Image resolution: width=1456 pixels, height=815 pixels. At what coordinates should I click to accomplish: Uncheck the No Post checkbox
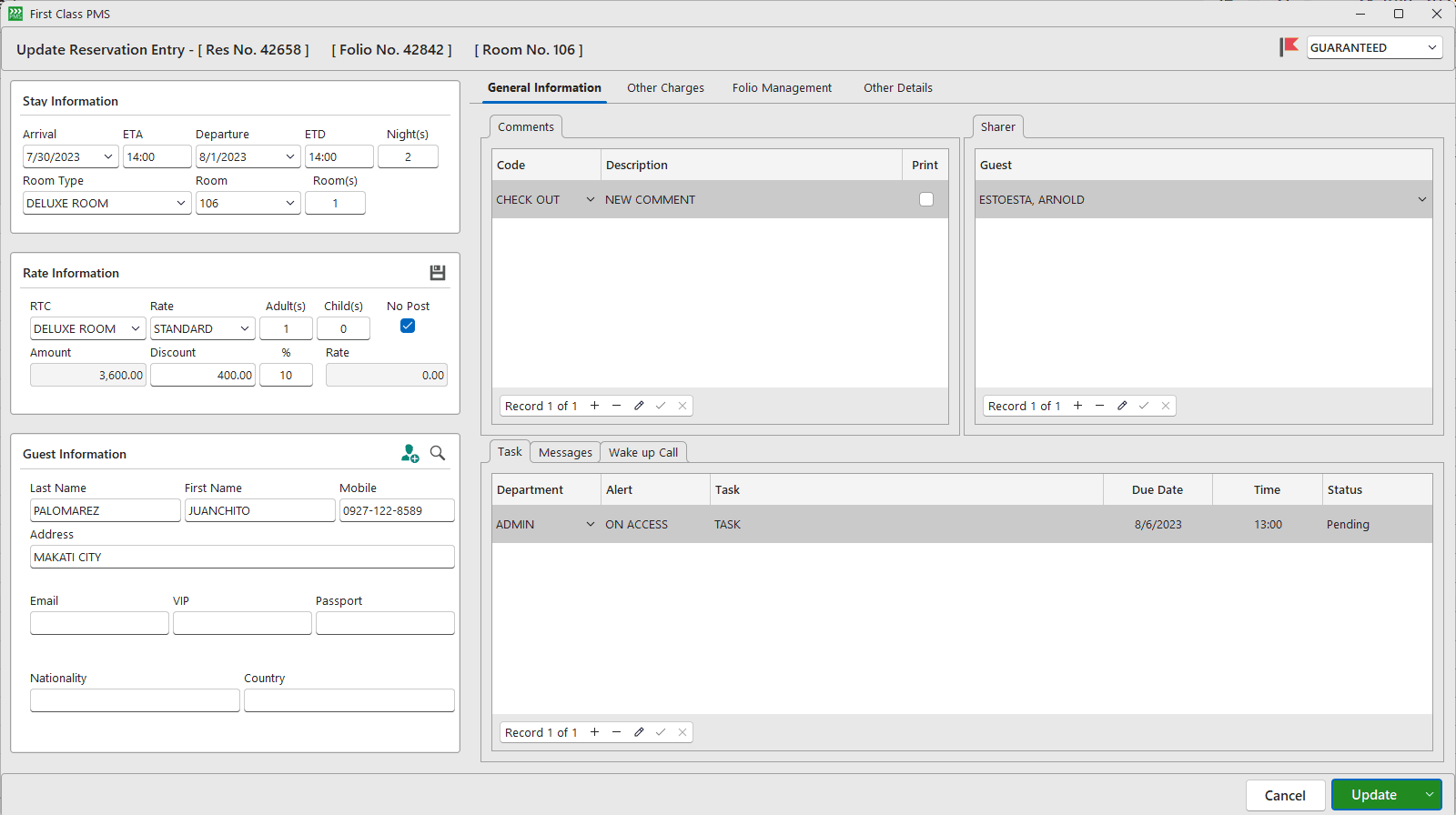408,327
